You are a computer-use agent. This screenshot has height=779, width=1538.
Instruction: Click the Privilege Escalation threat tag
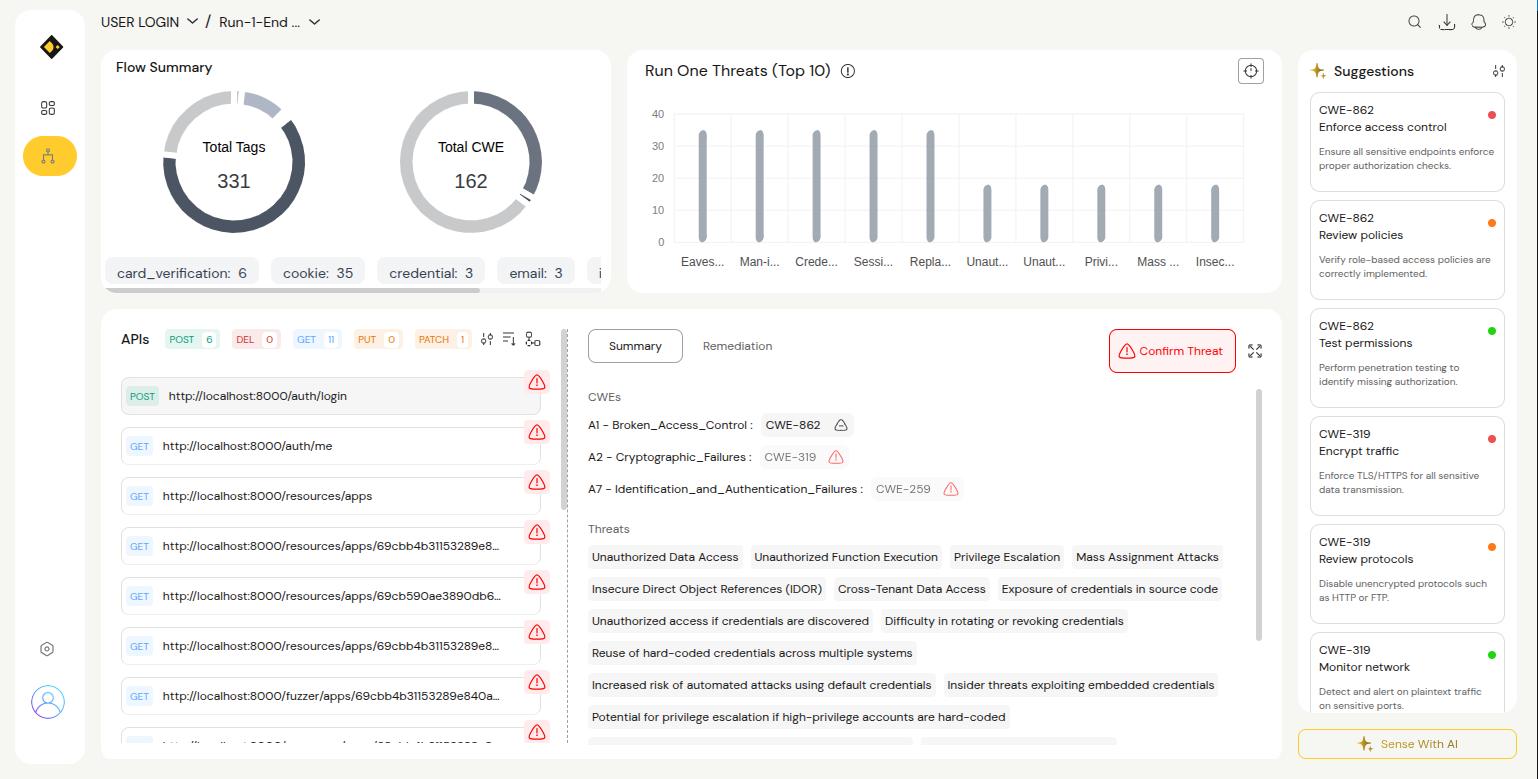[x=1007, y=557]
